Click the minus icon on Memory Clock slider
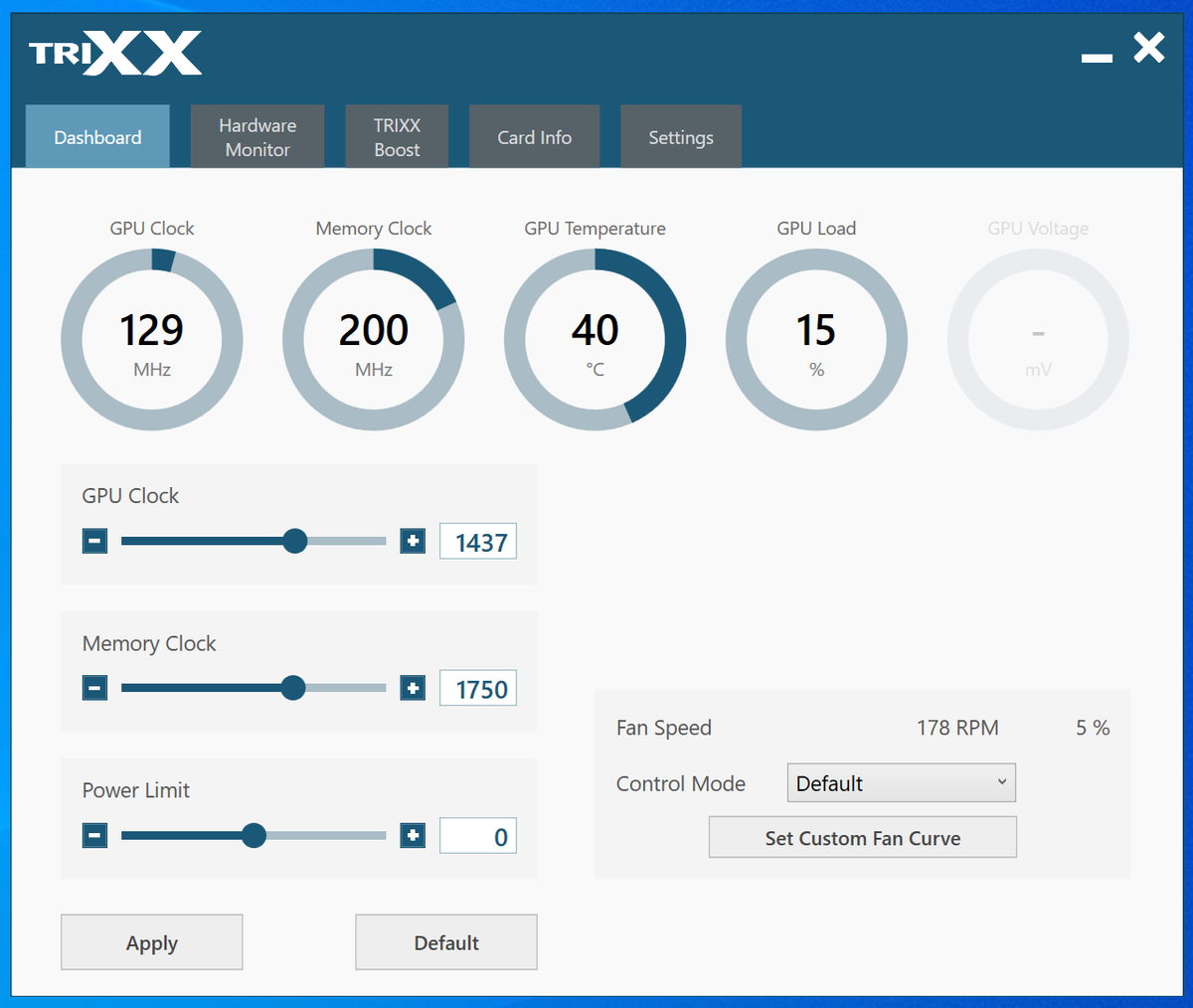The image size is (1193, 1008). (94, 687)
